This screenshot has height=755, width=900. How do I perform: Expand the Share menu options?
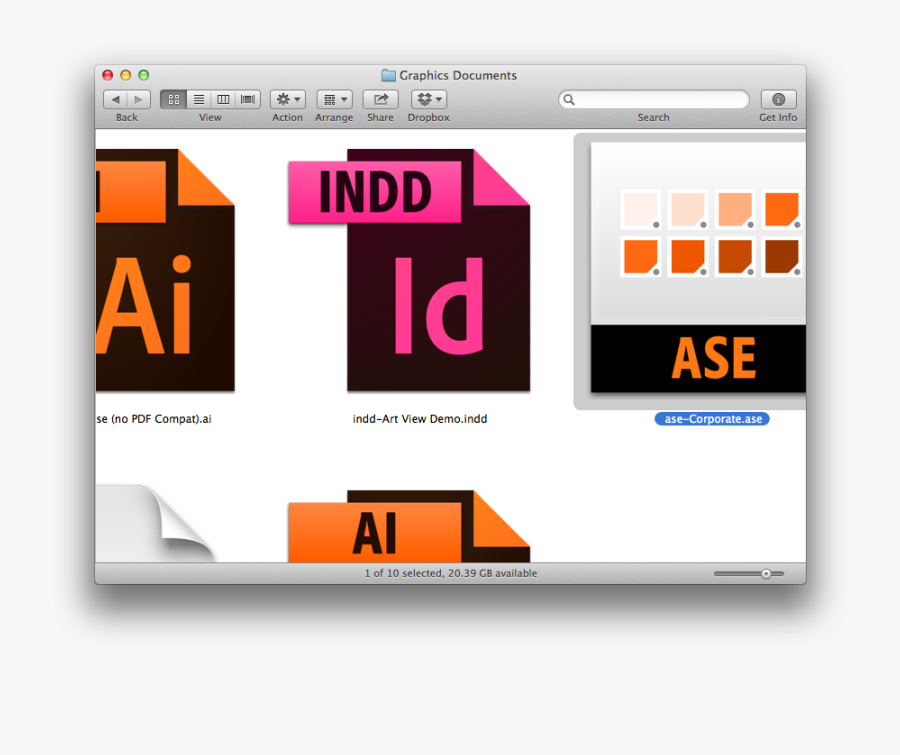pos(380,98)
